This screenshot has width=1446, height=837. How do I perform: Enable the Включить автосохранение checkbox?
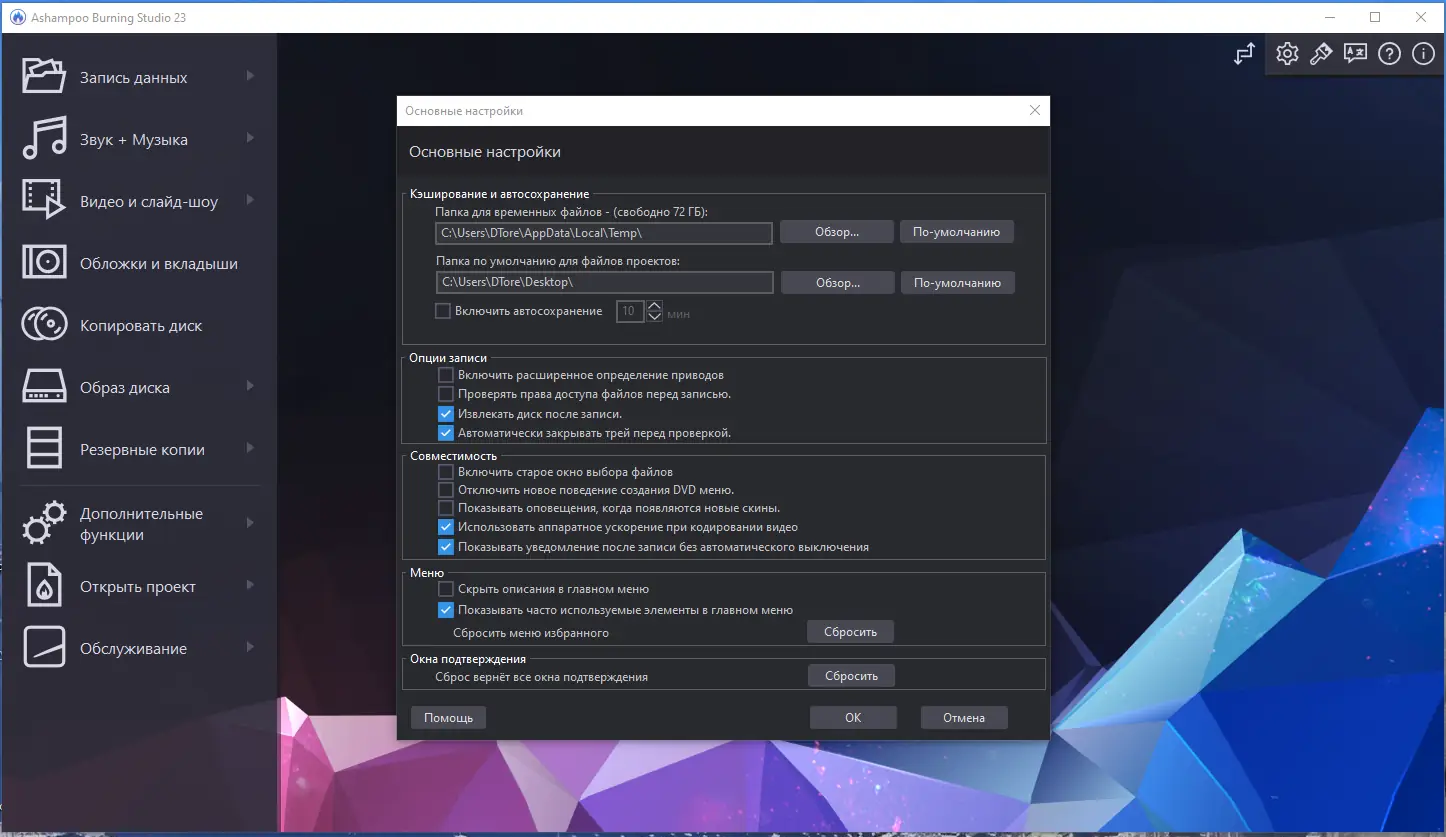coord(443,311)
